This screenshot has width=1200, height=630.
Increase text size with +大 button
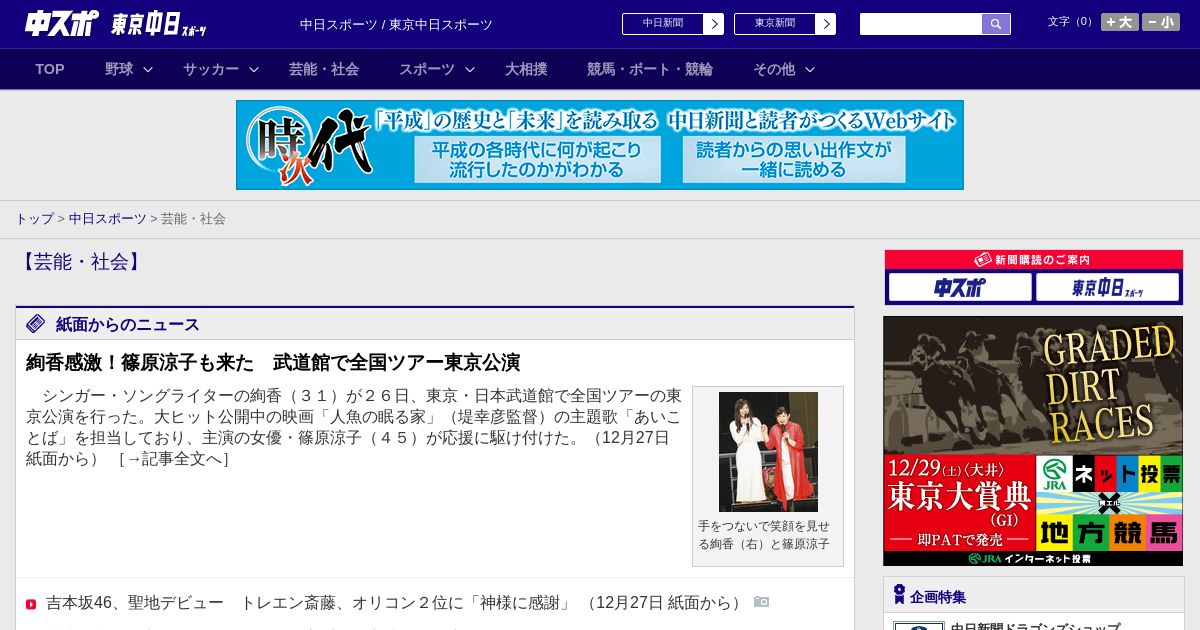tap(1120, 22)
